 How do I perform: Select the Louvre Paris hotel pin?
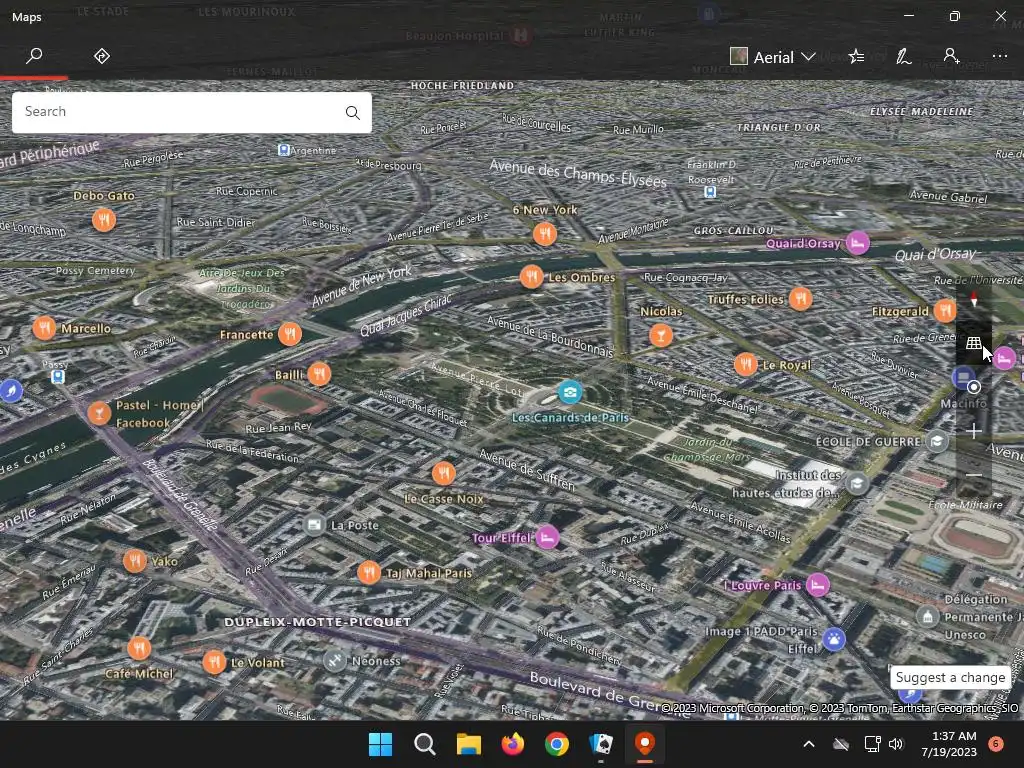click(818, 585)
